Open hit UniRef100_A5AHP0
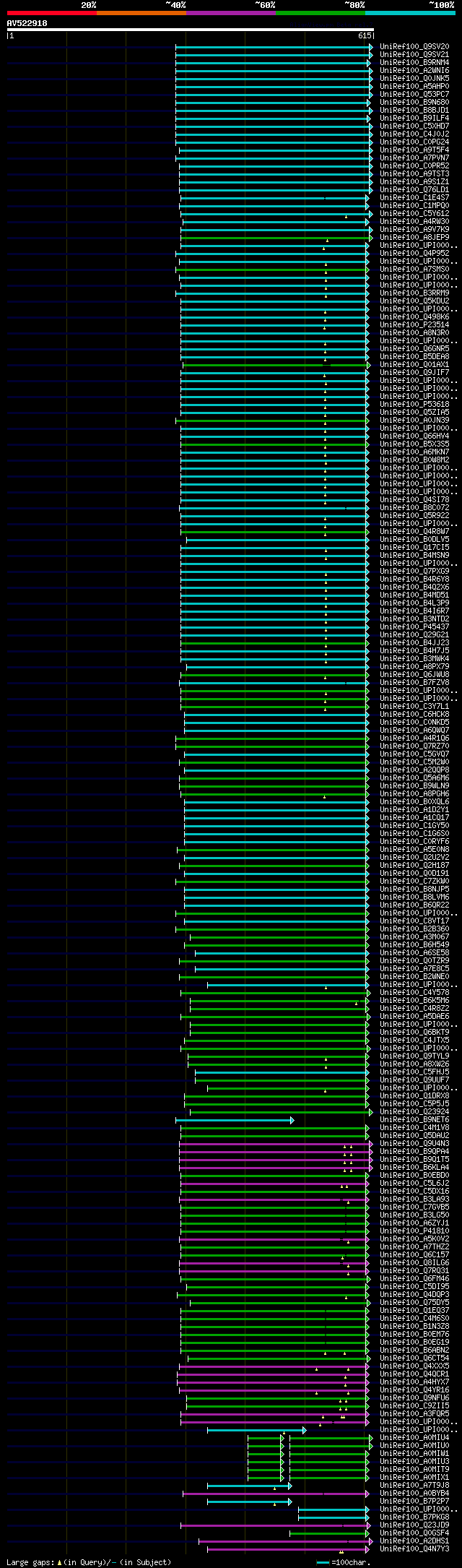462x1568 pixels. (x=414, y=87)
